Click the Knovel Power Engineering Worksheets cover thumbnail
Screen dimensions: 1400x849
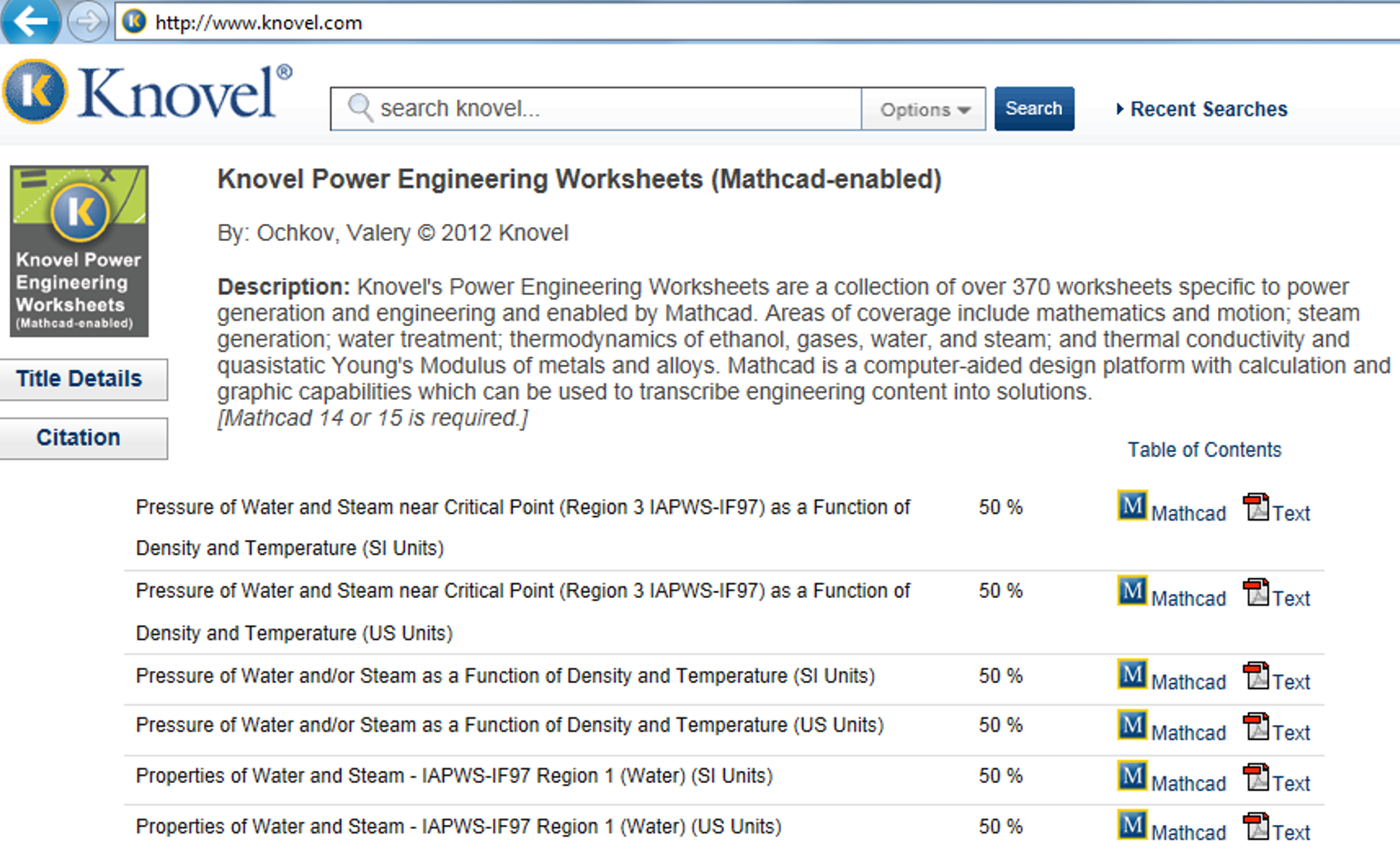pyautogui.click(x=79, y=251)
